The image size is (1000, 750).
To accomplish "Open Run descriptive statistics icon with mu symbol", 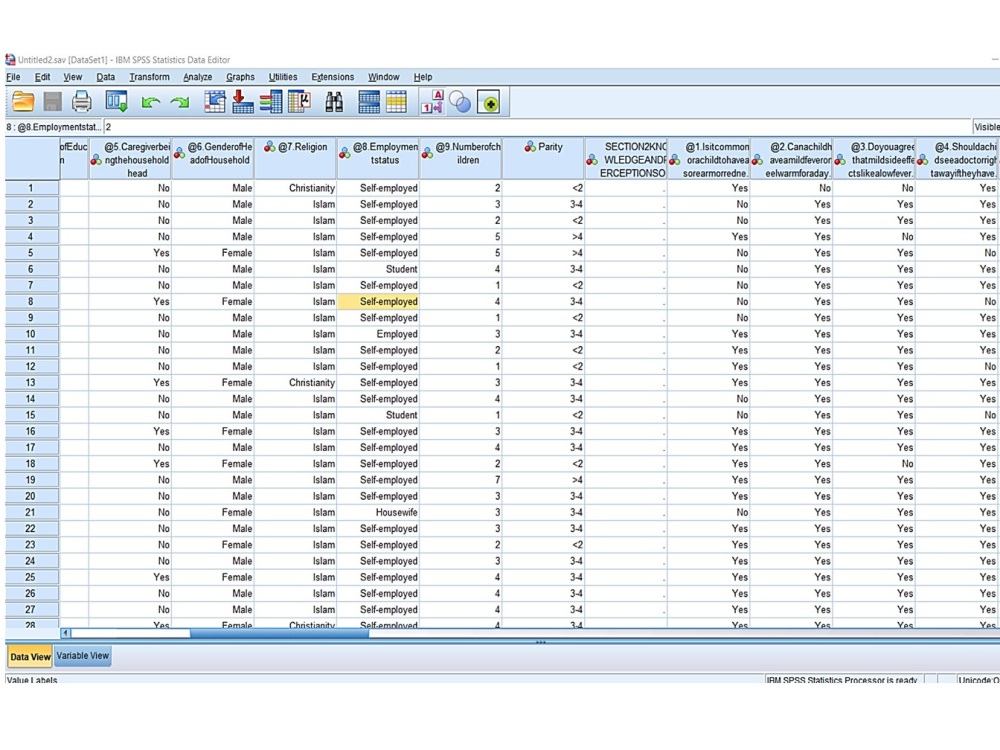I will [x=299, y=102].
